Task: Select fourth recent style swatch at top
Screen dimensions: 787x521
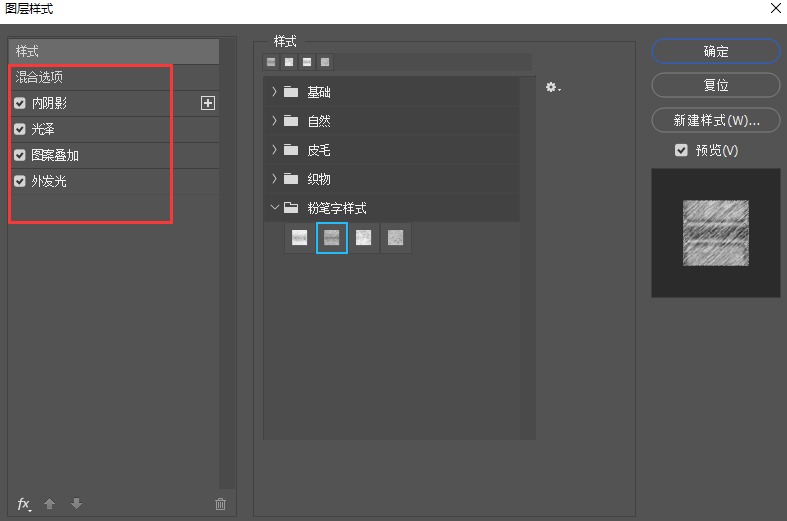Action: click(325, 62)
